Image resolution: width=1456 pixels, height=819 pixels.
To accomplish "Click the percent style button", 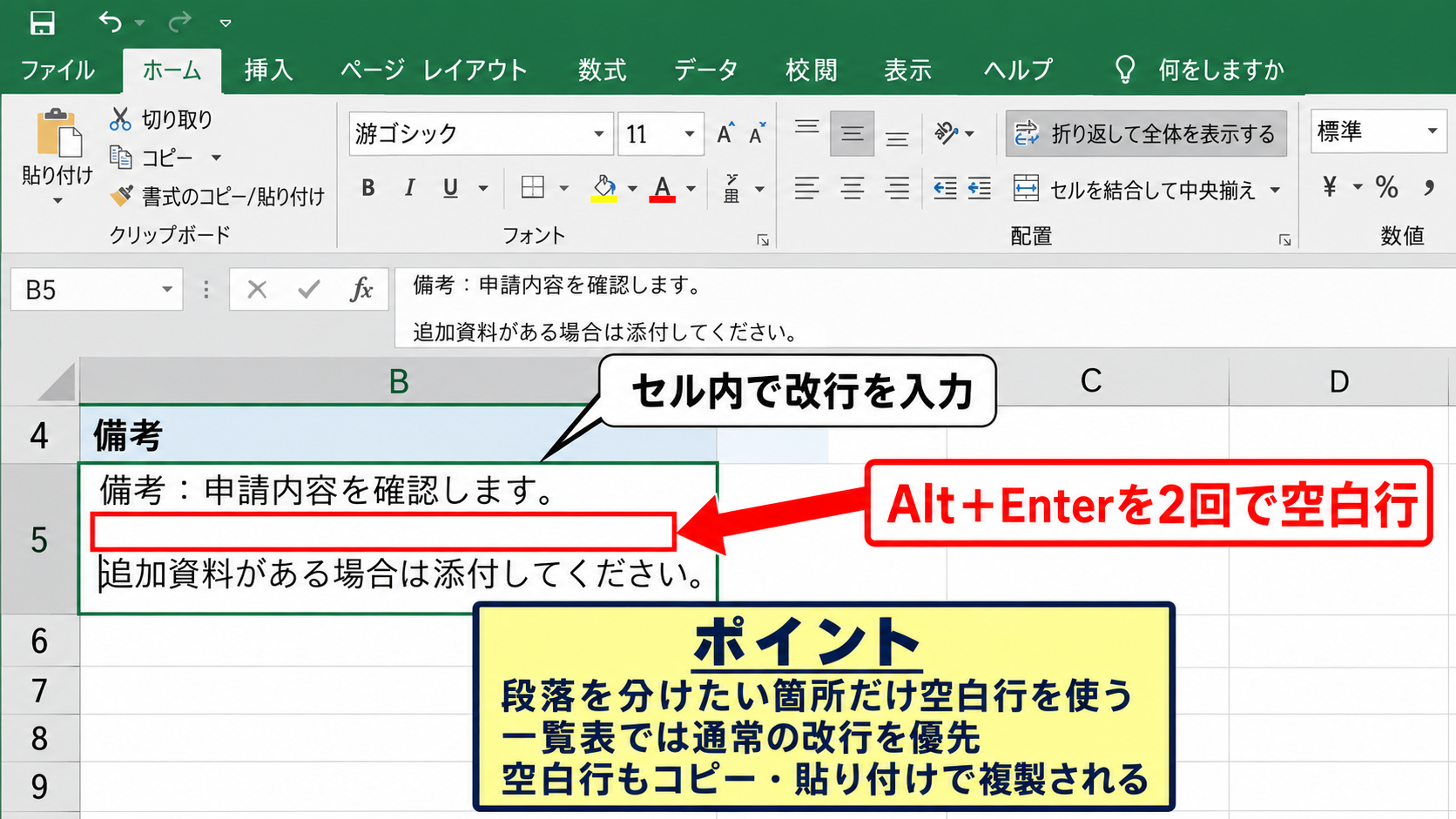I will point(1386,187).
